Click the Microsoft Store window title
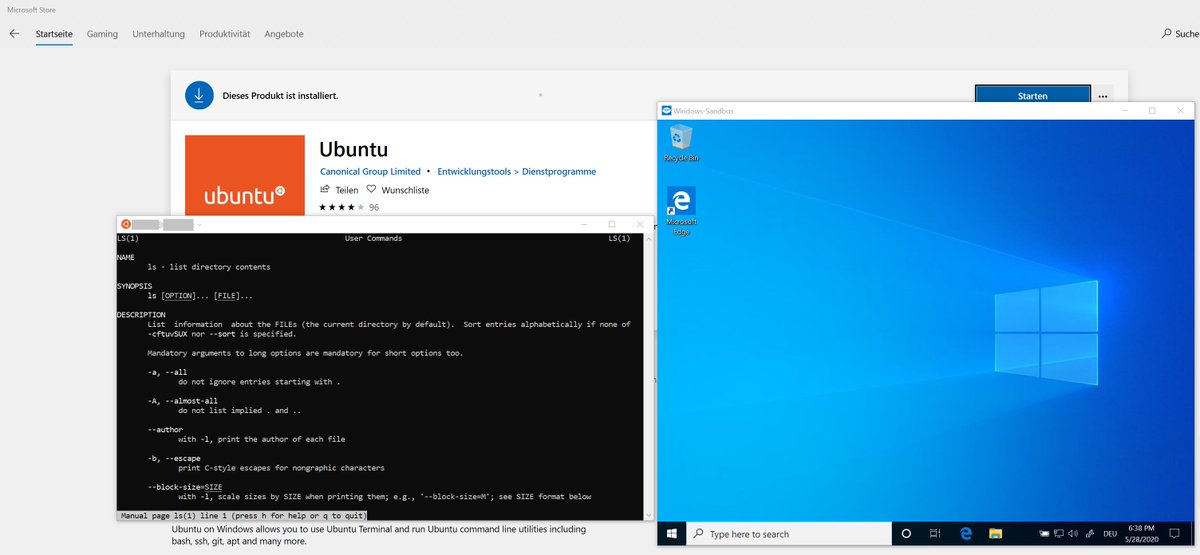Screen dimensions: 1200x555 coord(31,9)
